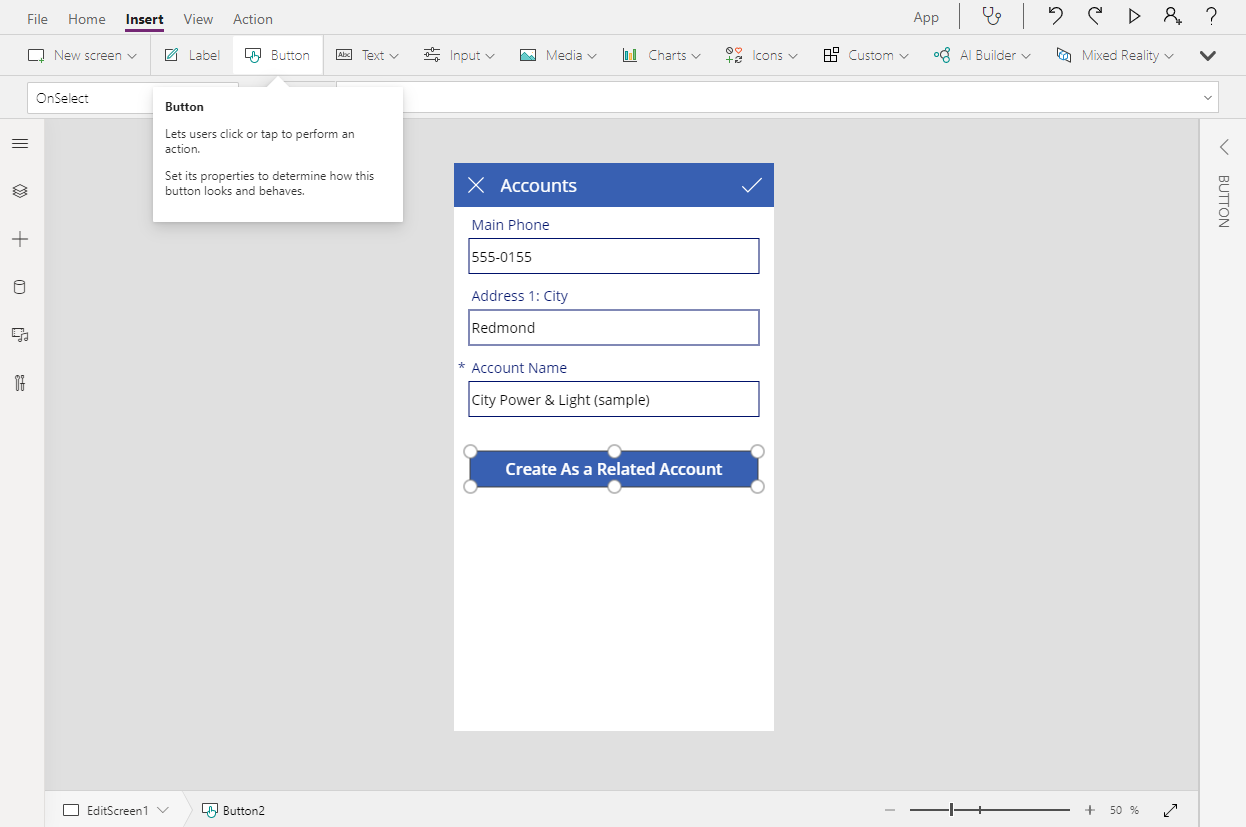Open the Data sources cylinder icon
Screen dimensions: 1246x827
pos(20,287)
